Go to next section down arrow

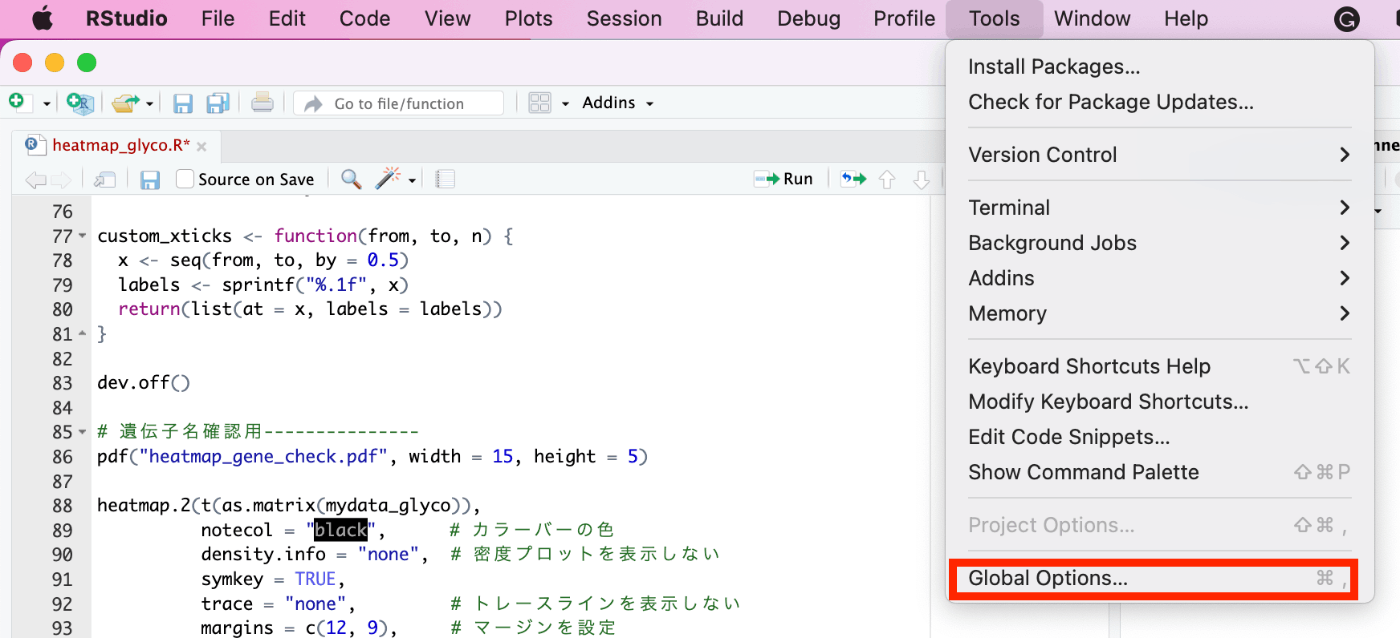(921, 179)
